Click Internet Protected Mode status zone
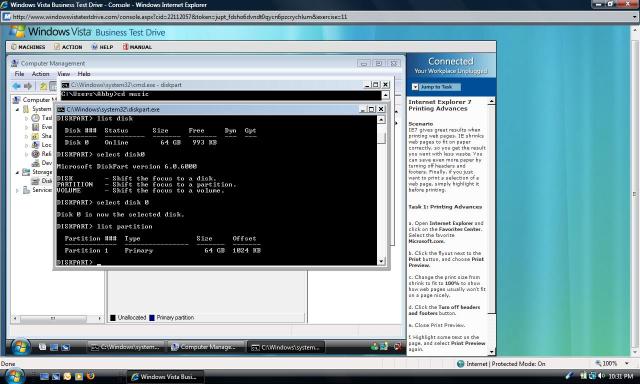The height and width of the screenshot is (384, 640). click(501, 364)
